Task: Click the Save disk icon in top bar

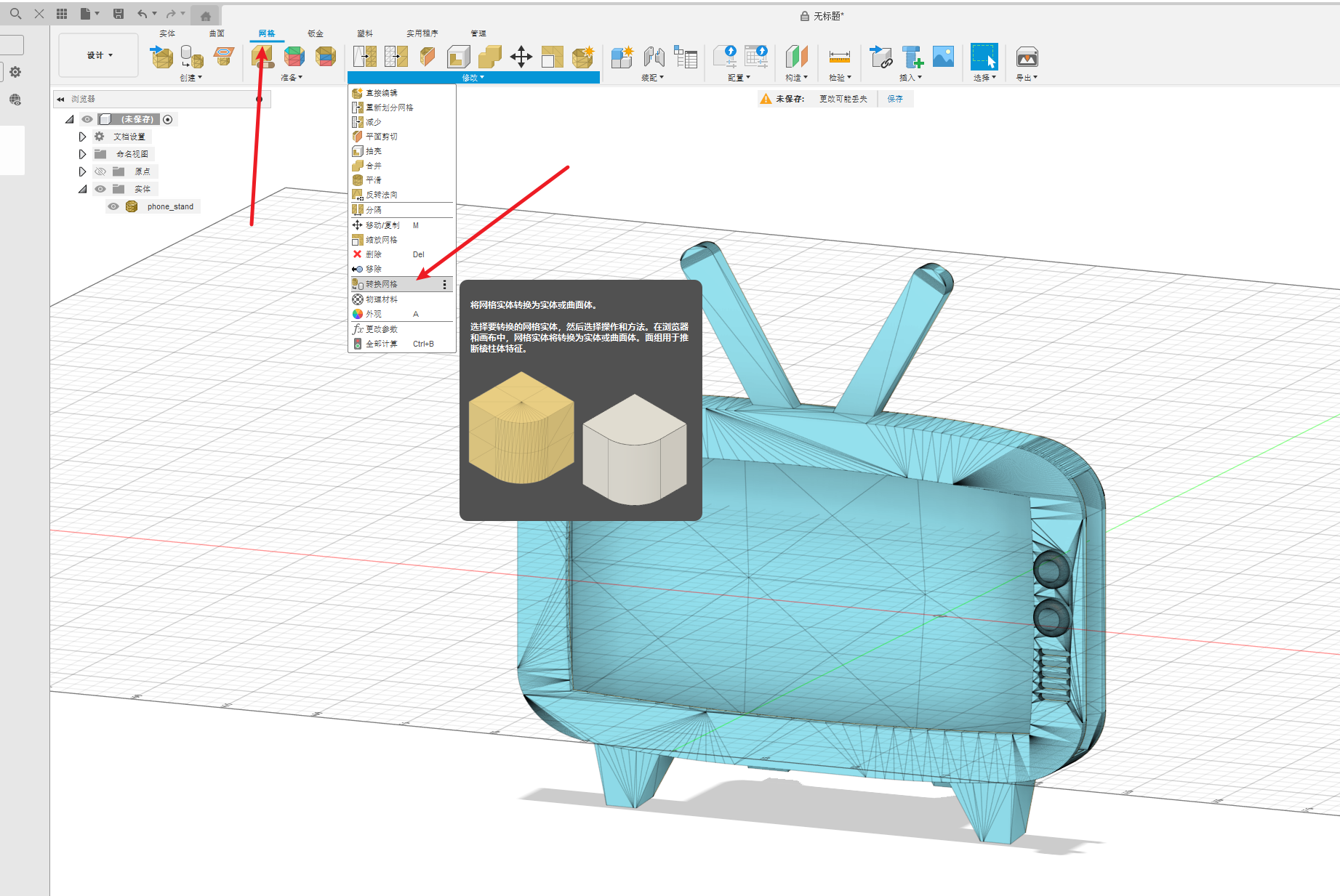Action: click(x=119, y=14)
